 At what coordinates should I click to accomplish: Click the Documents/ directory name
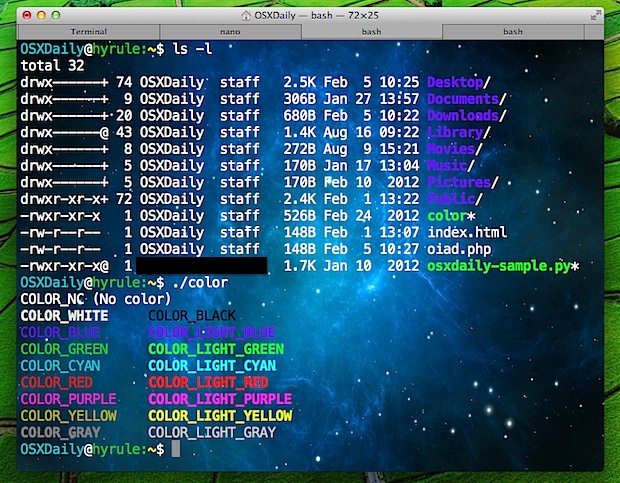(467, 99)
